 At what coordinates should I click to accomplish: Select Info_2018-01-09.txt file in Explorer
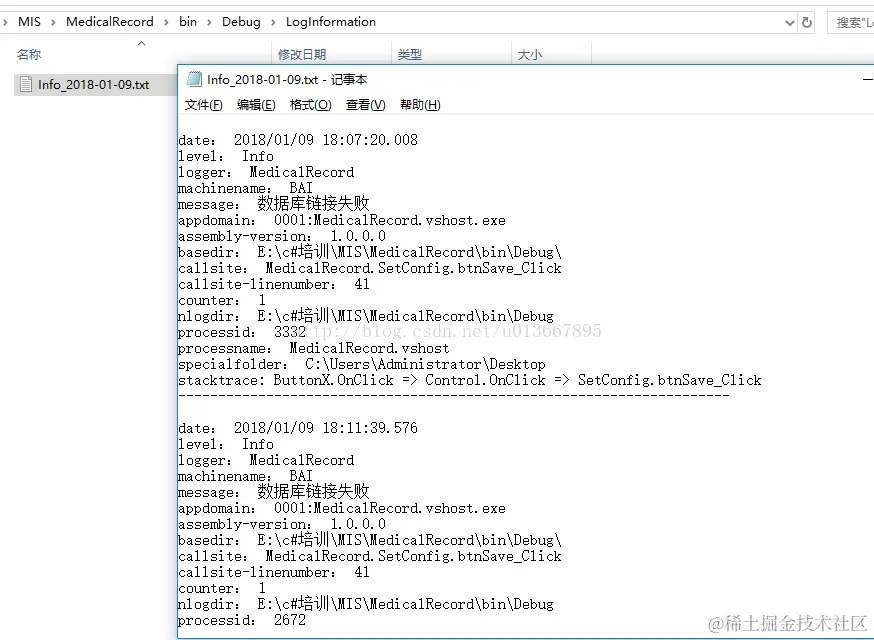coord(93,85)
